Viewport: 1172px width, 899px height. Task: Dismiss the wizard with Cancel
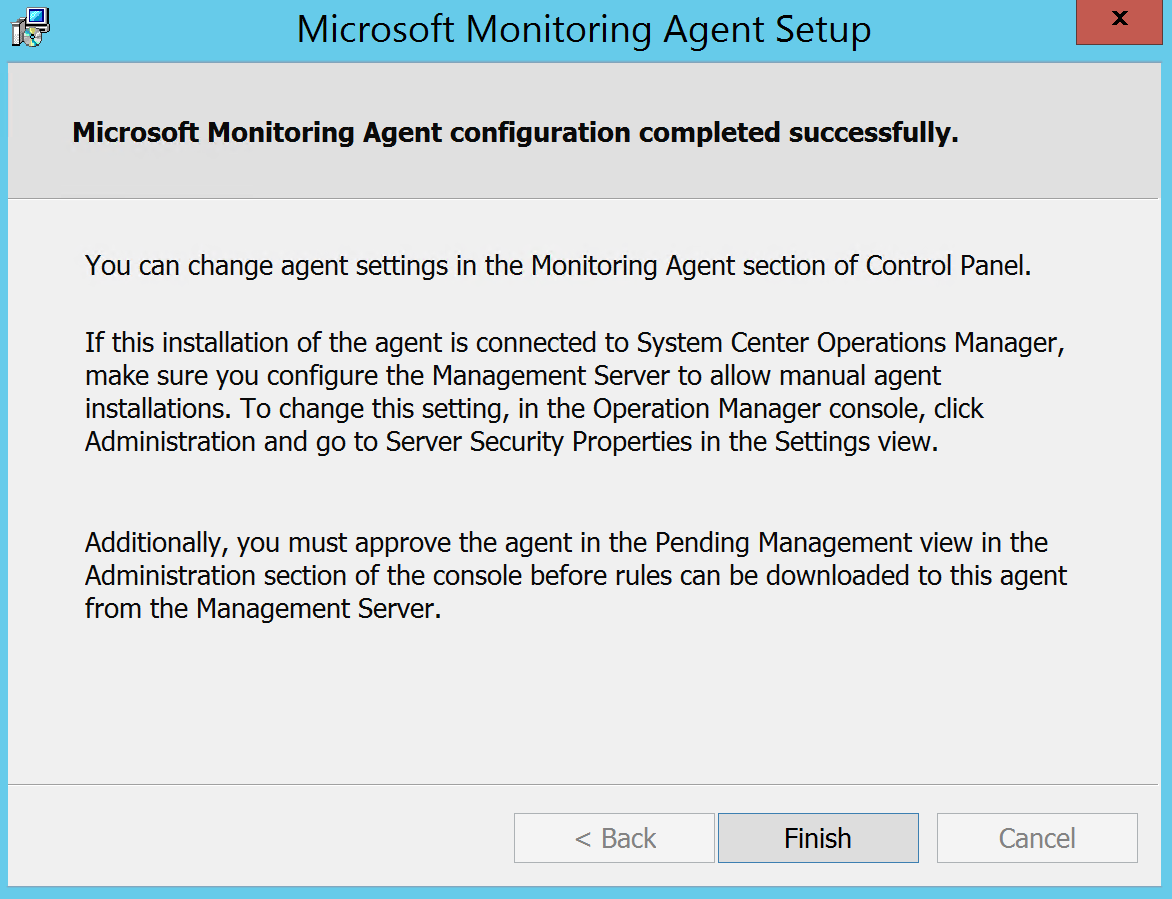tap(1036, 838)
